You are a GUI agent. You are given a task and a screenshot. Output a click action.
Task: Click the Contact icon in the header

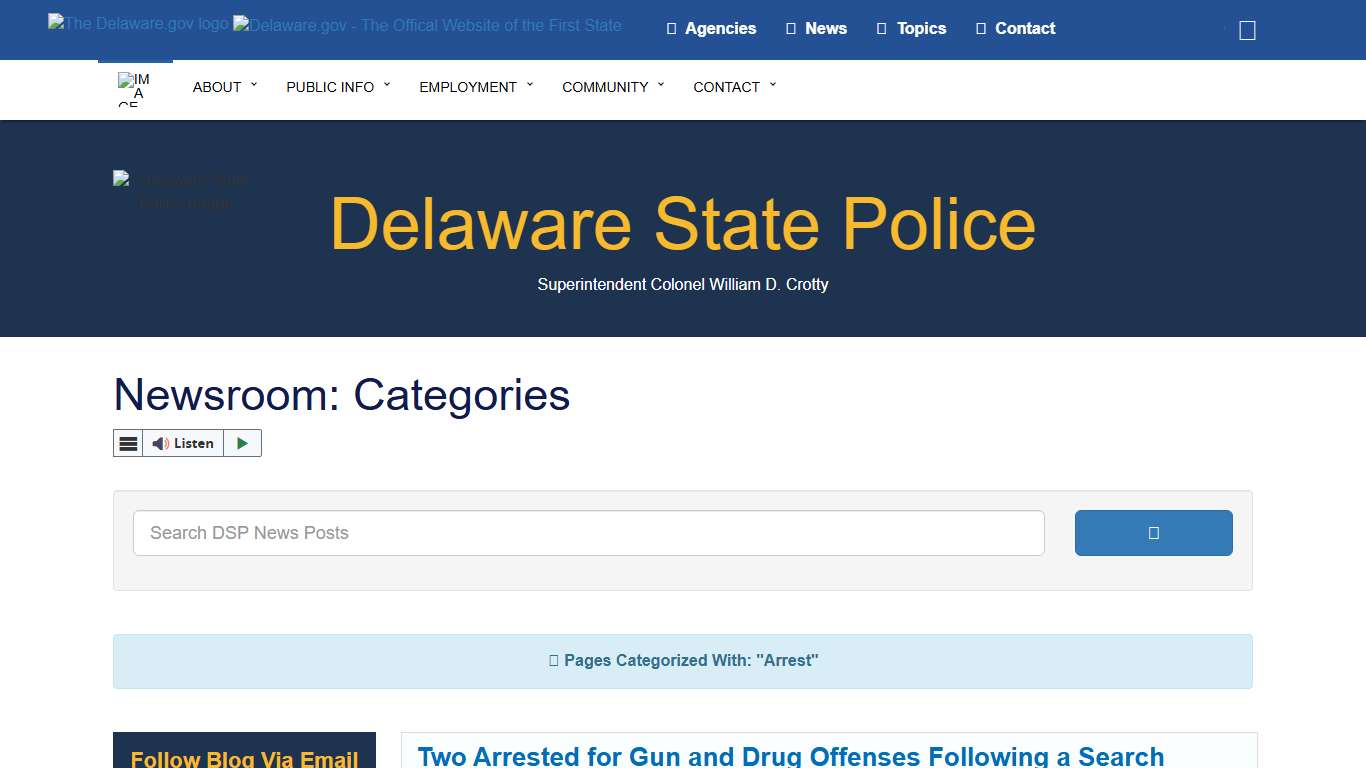click(979, 28)
